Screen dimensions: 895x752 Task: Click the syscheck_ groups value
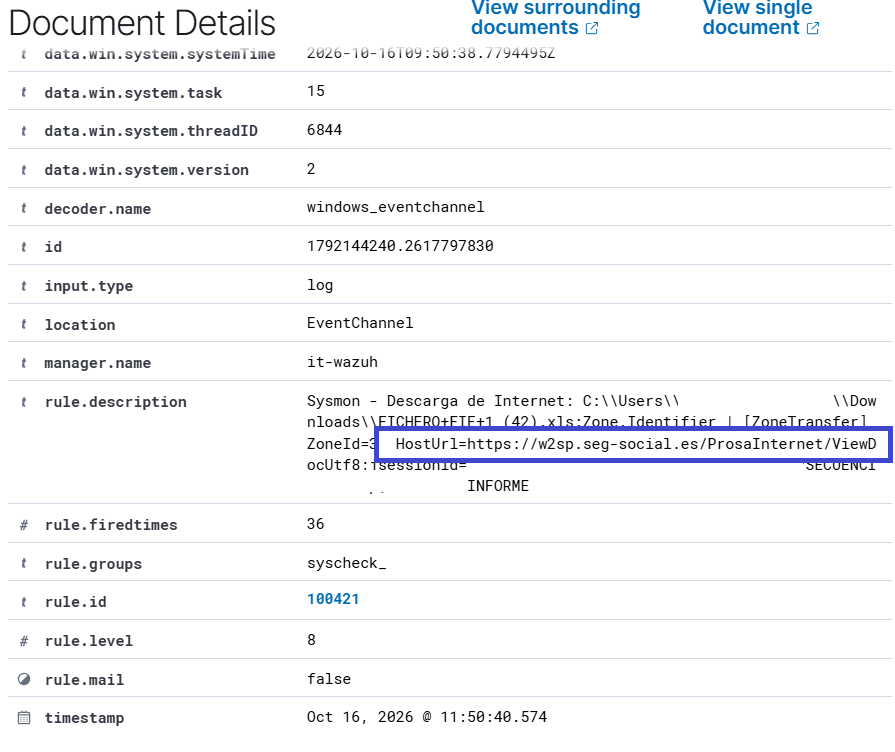(346, 563)
